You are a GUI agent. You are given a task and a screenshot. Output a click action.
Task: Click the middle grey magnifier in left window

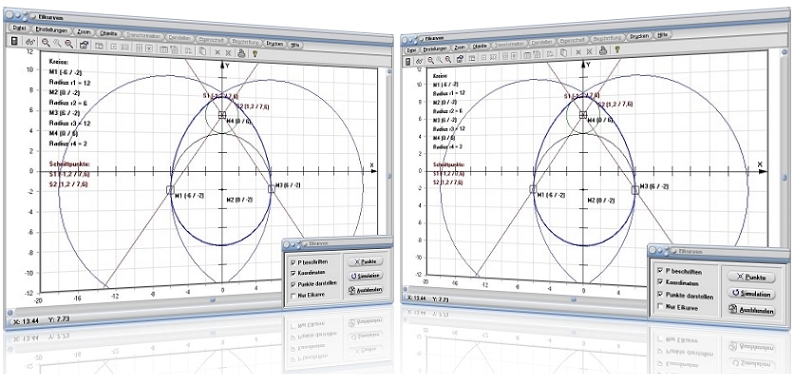click(x=57, y=44)
